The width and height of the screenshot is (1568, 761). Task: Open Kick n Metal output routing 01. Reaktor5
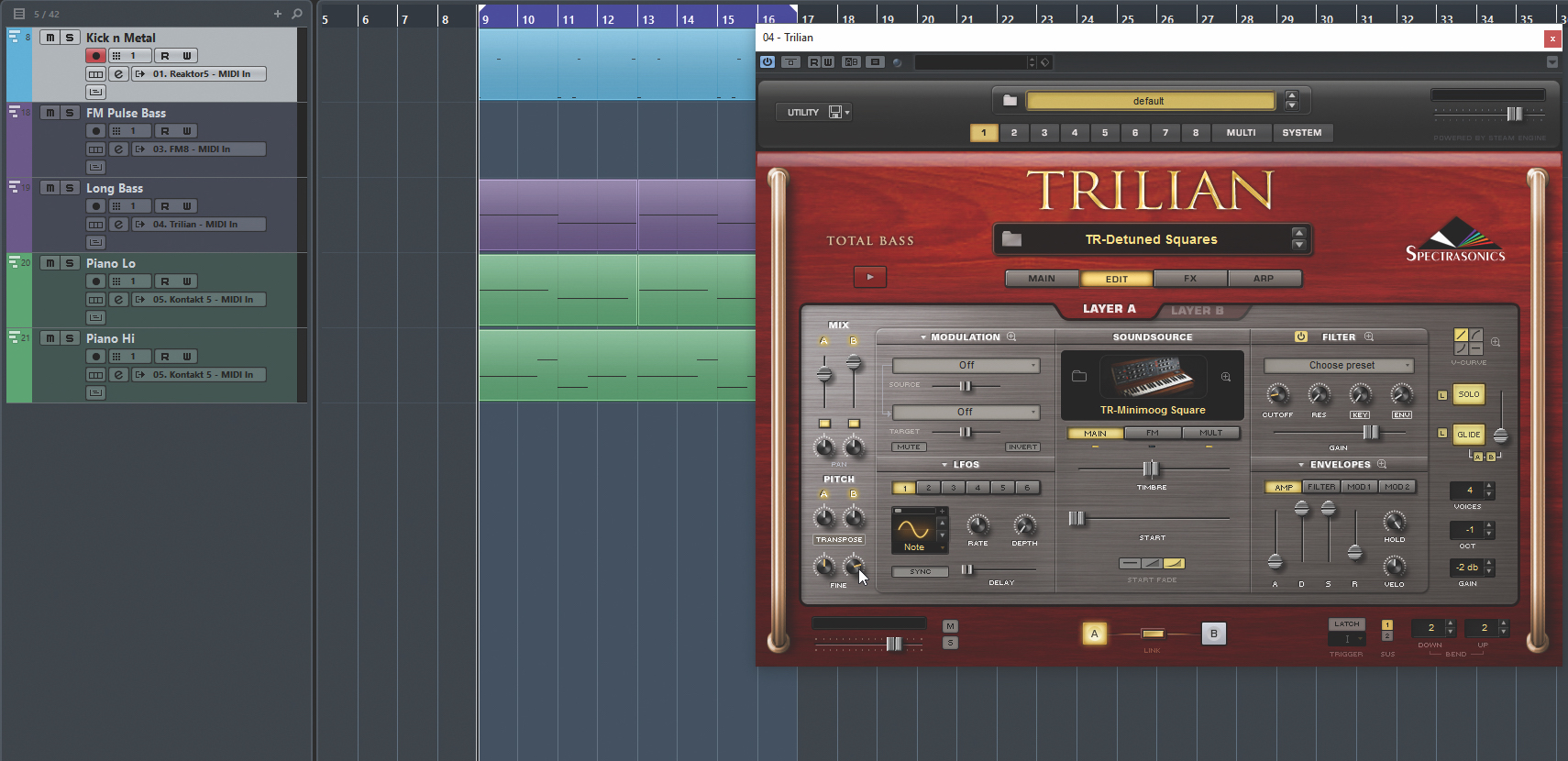pyautogui.click(x=199, y=74)
